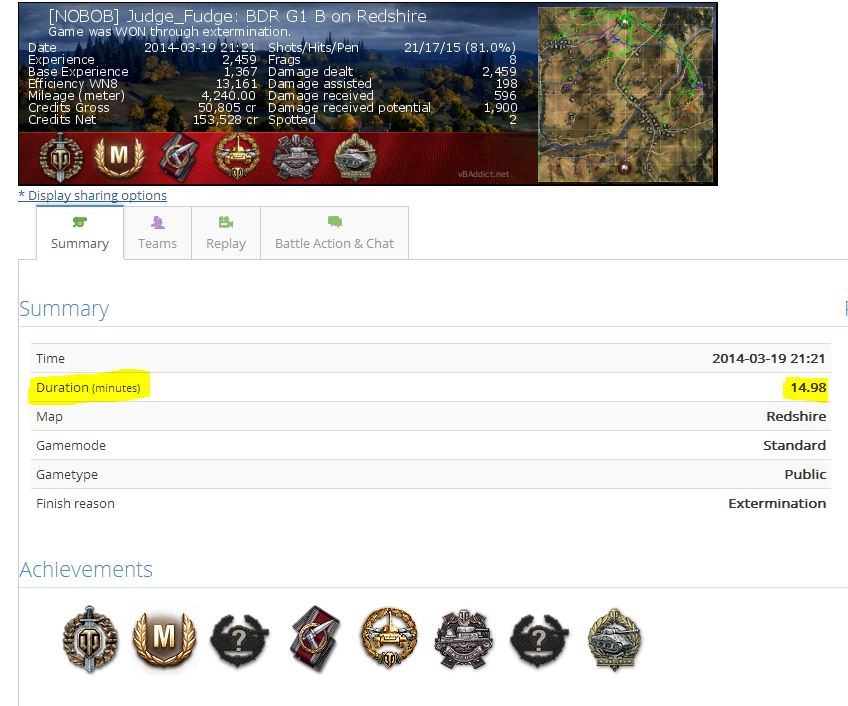Click the red ribbon shell medal in banner
This screenshot has height=706, width=848.
[x=178, y=157]
